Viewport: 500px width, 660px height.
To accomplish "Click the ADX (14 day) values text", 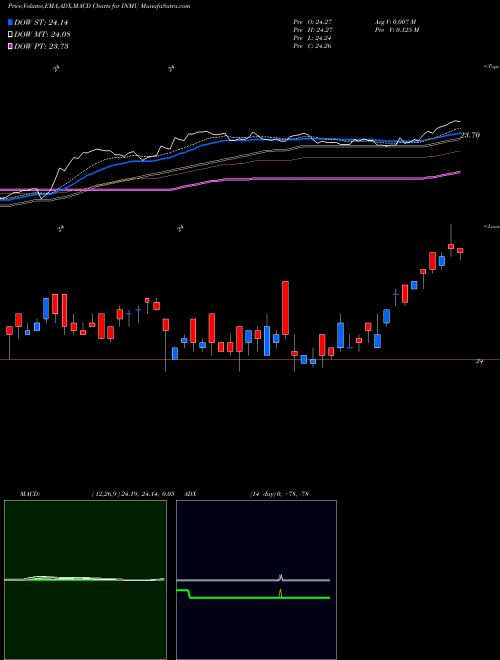I will coord(279,494).
